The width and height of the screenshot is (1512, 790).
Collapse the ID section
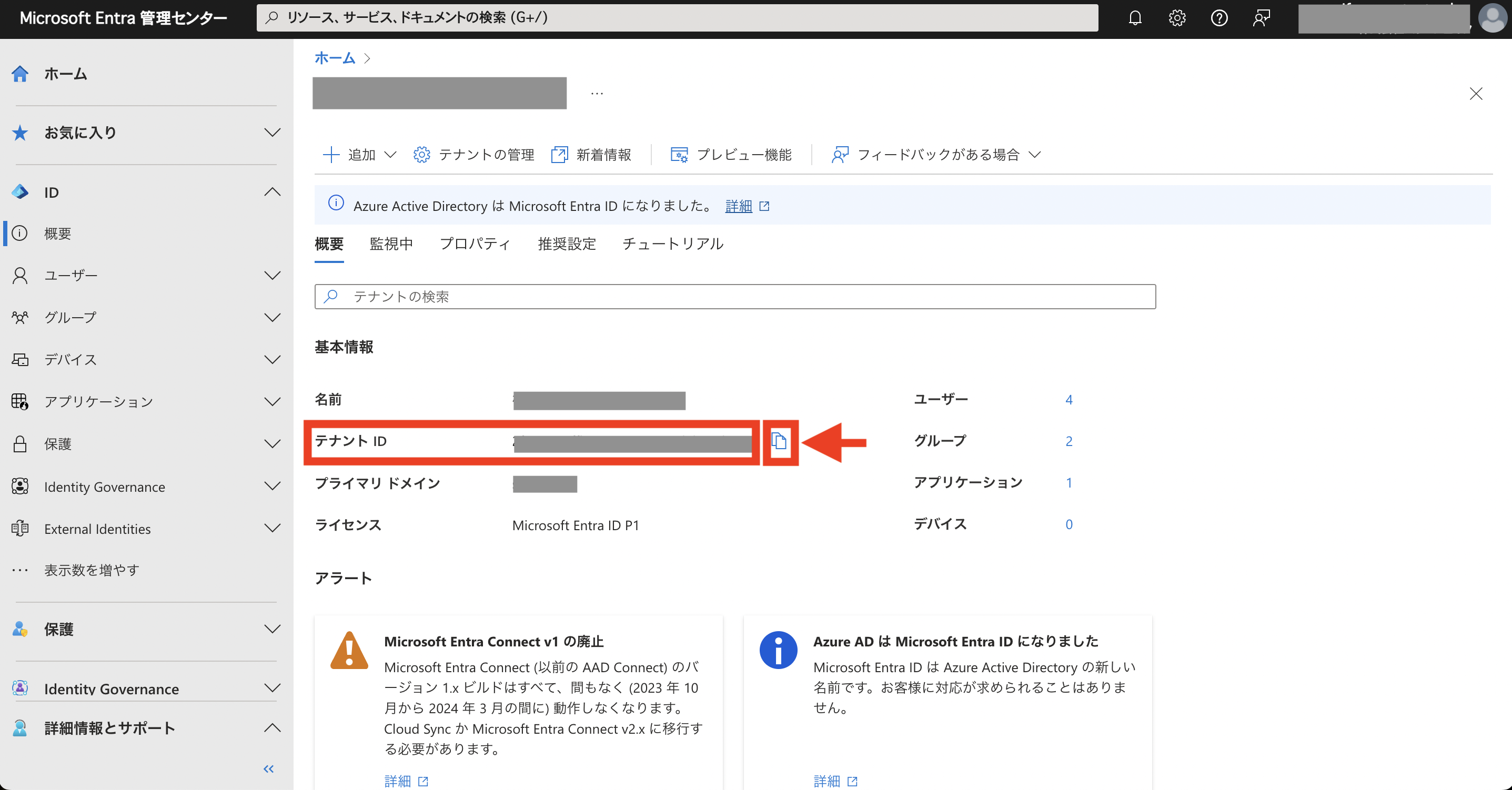(x=272, y=192)
